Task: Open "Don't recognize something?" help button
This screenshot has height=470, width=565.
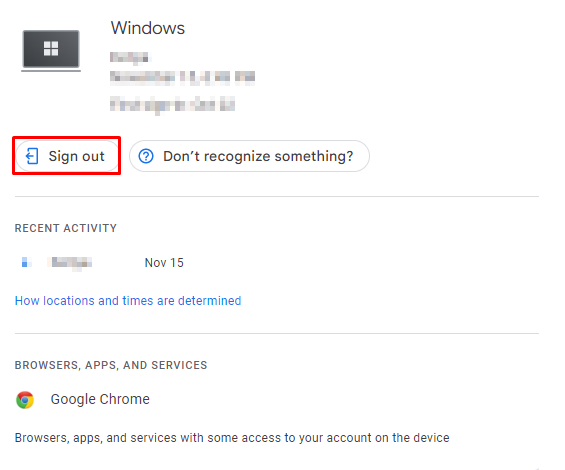Action: (x=249, y=156)
